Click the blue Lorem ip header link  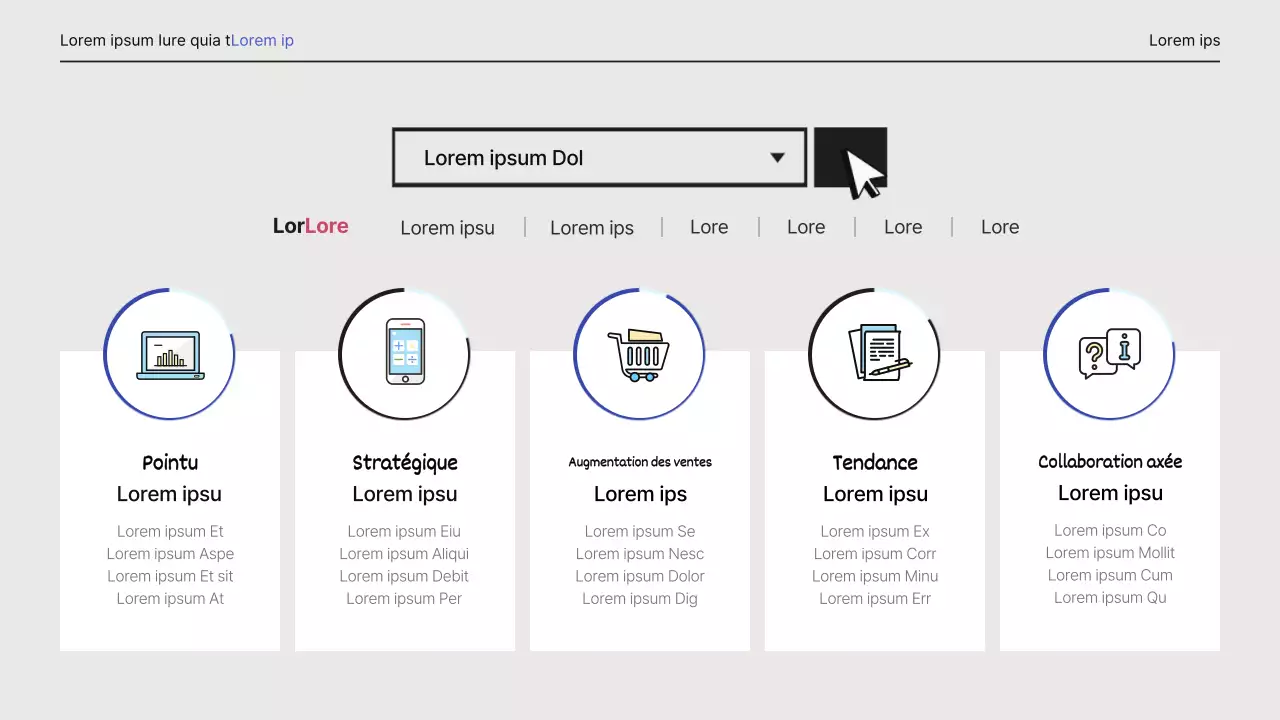coord(262,41)
